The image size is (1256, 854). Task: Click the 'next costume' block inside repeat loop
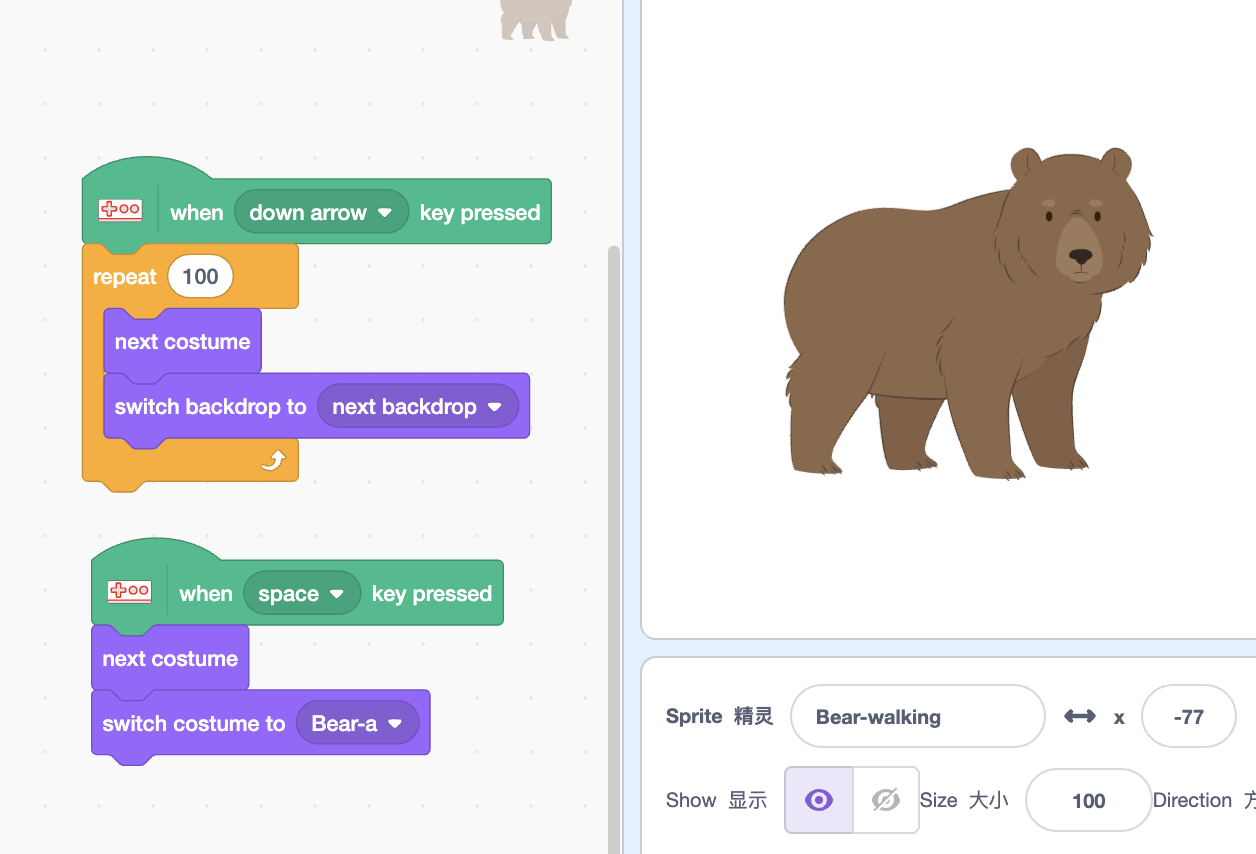pyautogui.click(x=182, y=342)
